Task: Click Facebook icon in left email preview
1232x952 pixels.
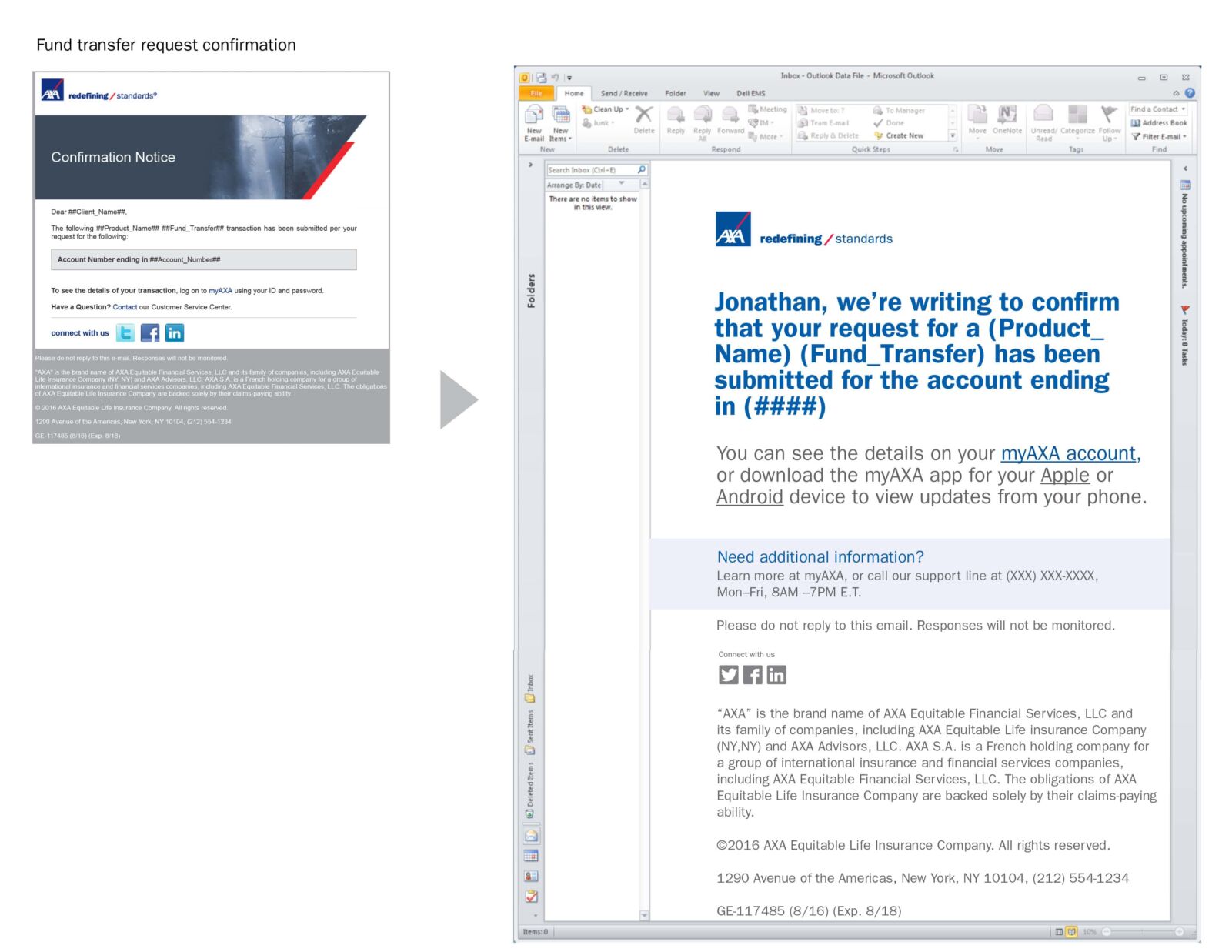Action: point(150,333)
